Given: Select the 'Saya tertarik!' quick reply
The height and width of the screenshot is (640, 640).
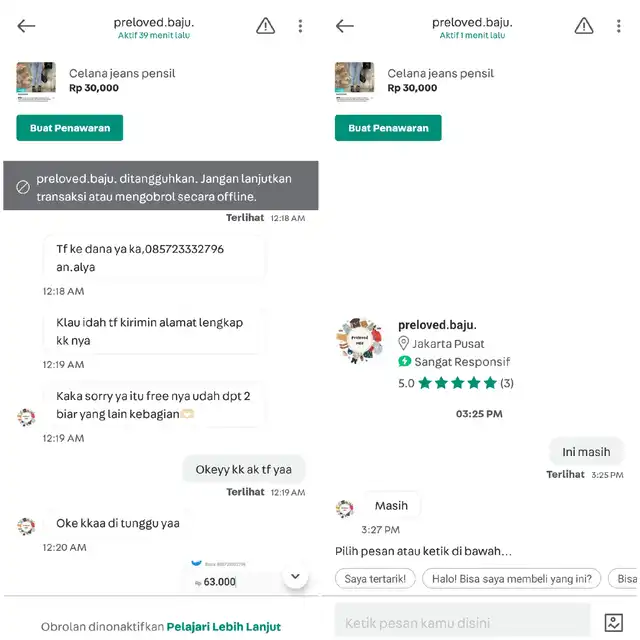Looking at the screenshot, I should point(375,578).
